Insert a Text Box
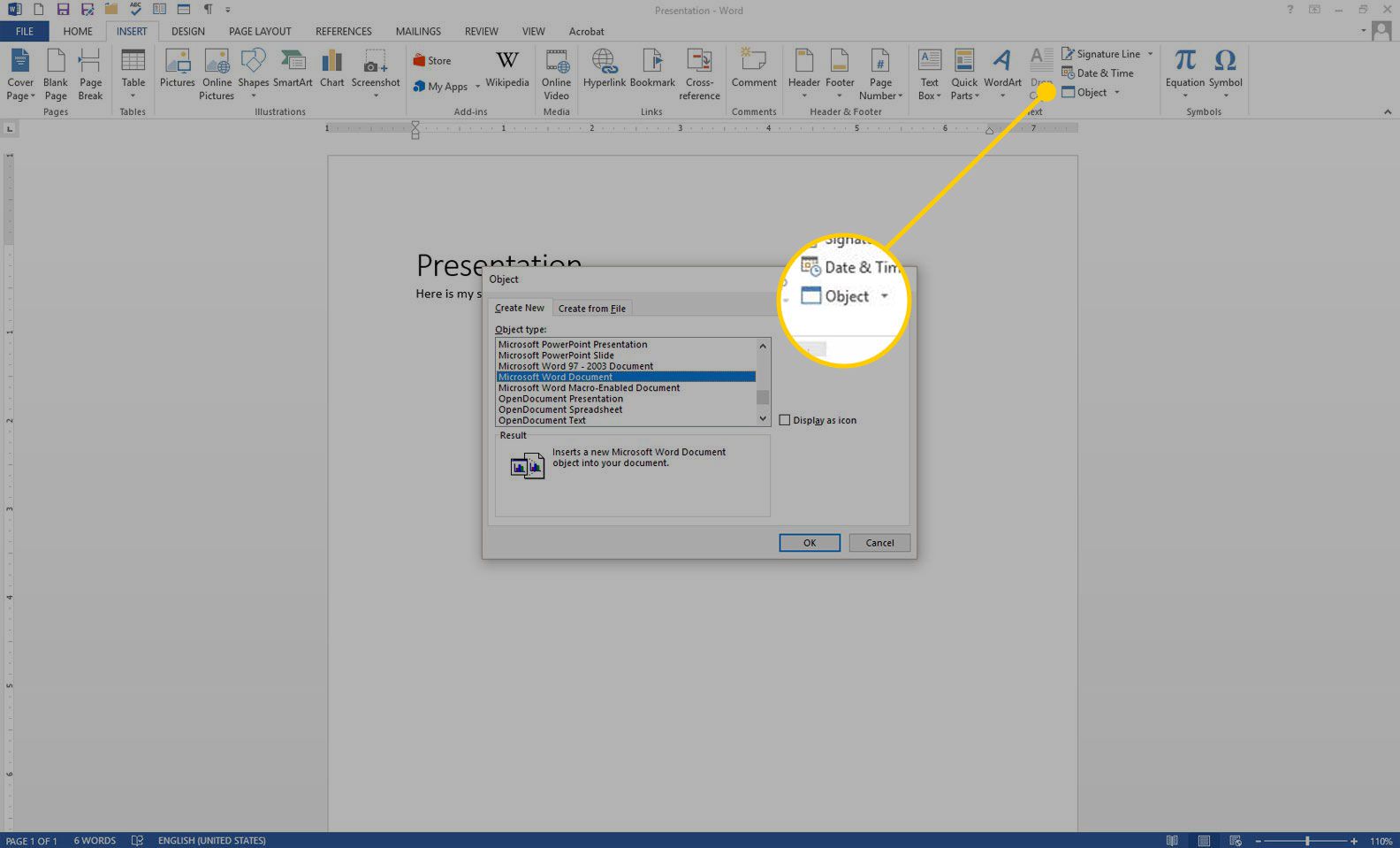 coord(929,74)
